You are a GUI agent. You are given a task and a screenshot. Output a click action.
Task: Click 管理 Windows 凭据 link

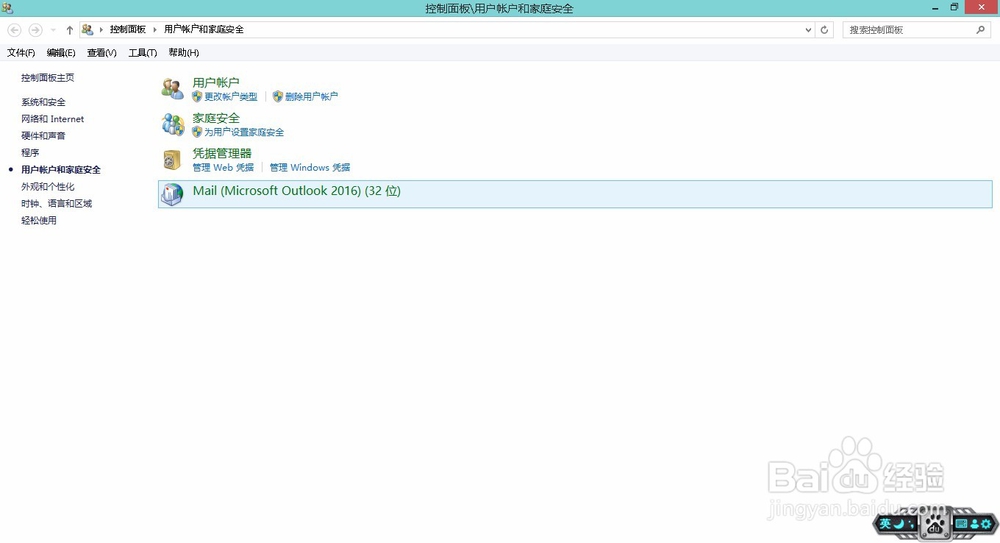(x=309, y=167)
